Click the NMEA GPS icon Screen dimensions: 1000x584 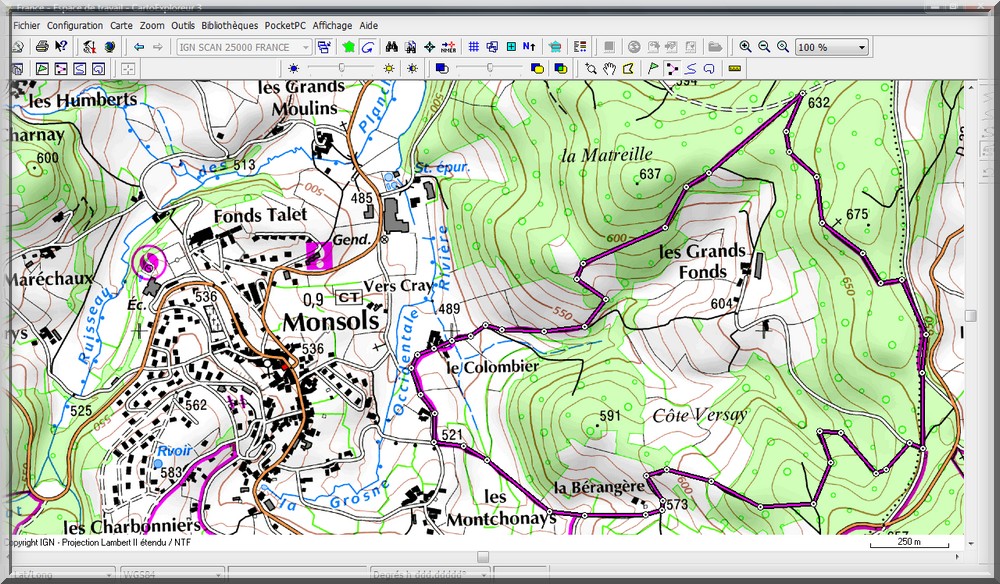point(448,47)
